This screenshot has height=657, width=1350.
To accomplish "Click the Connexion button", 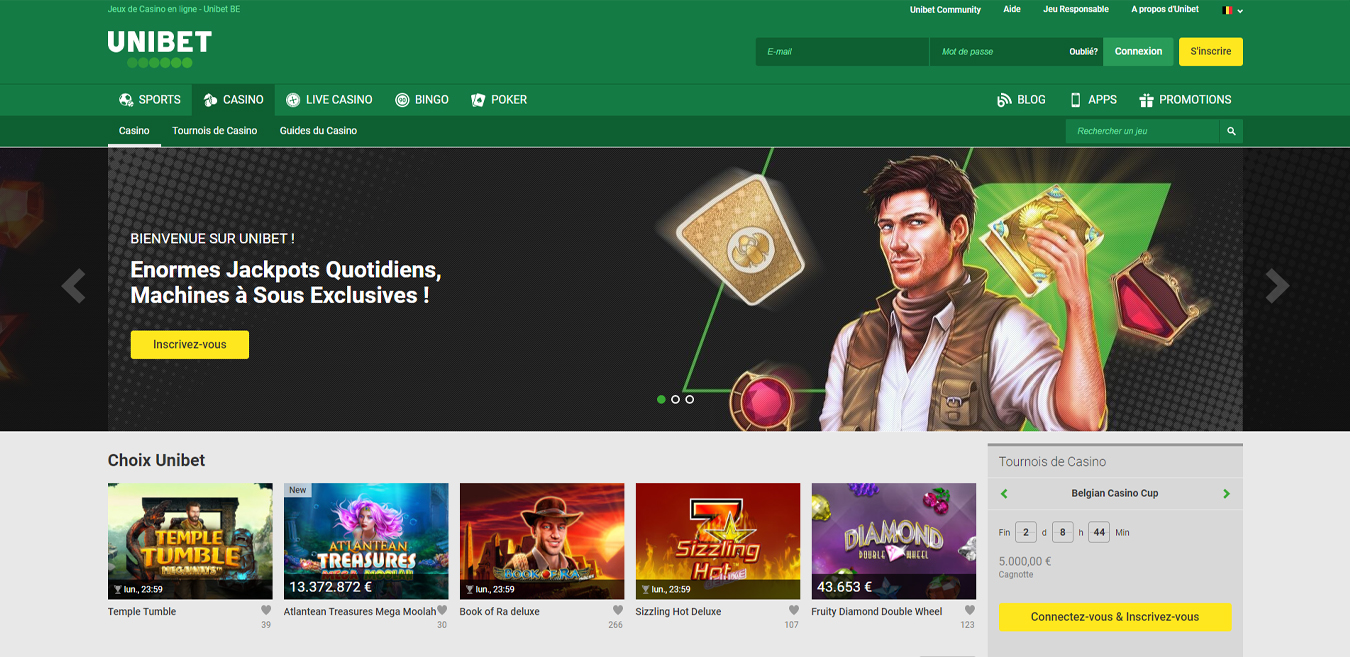I will point(1138,52).
